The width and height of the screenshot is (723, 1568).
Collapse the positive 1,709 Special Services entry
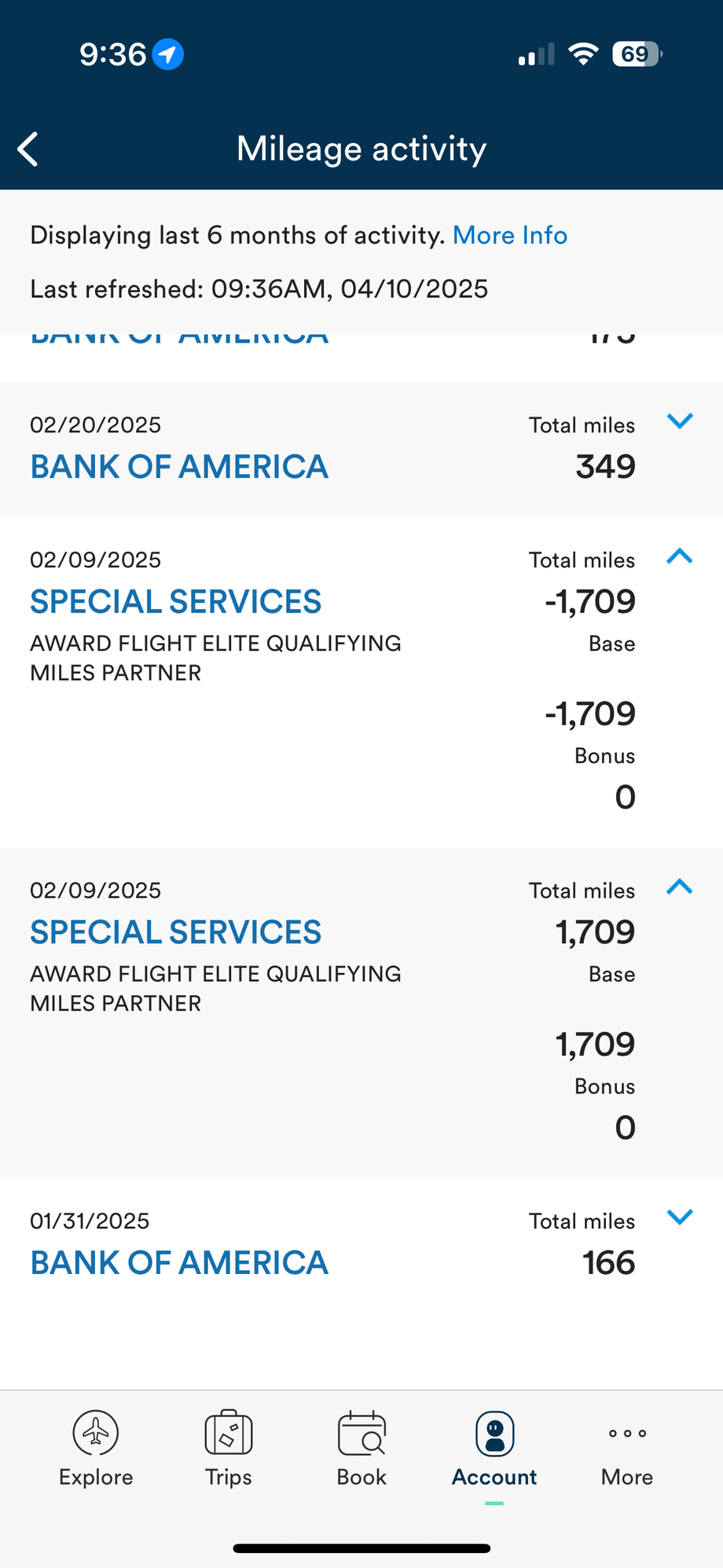click(680, 887)
